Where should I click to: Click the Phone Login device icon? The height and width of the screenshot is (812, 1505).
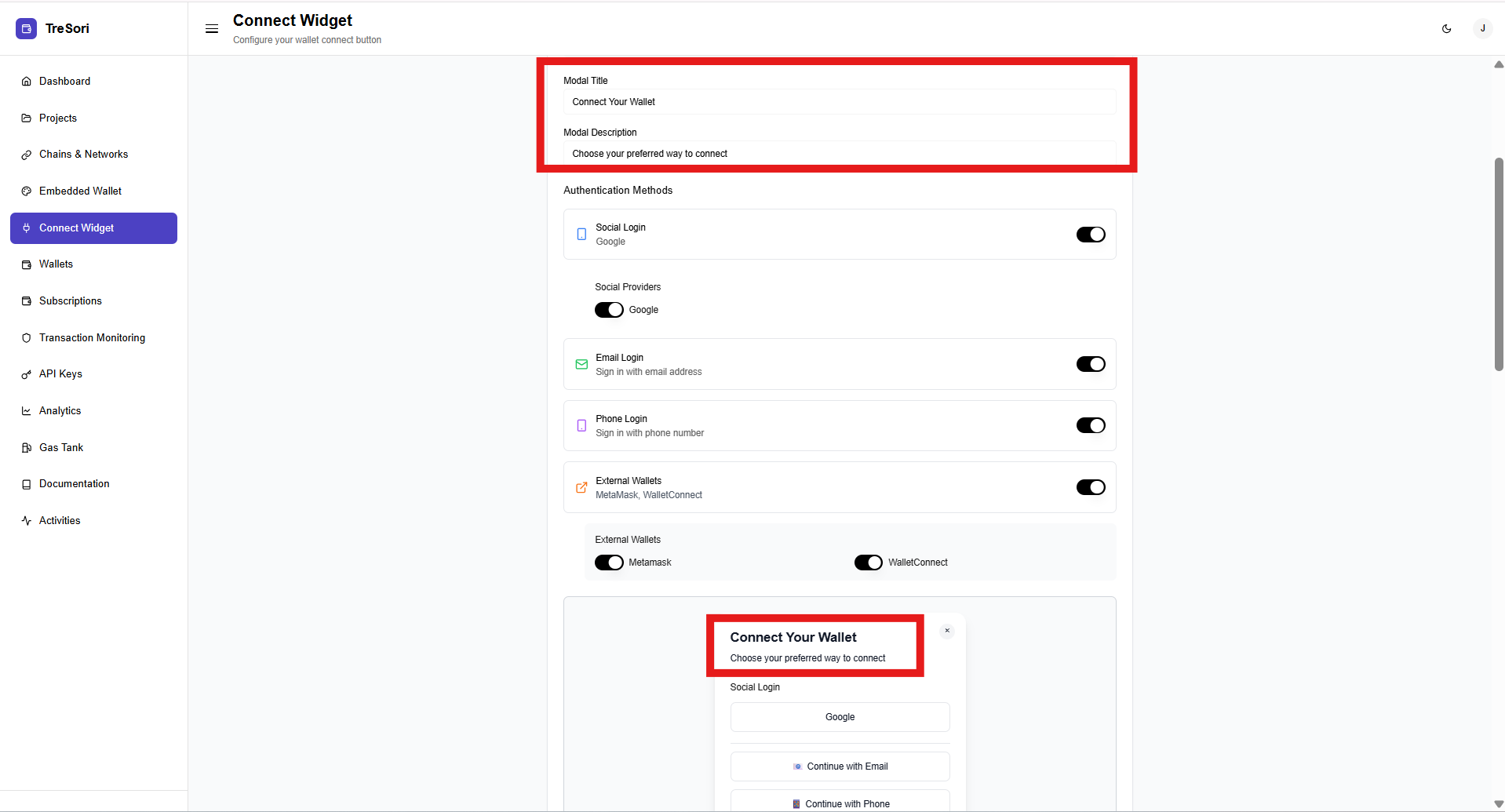tap(581, 425)
